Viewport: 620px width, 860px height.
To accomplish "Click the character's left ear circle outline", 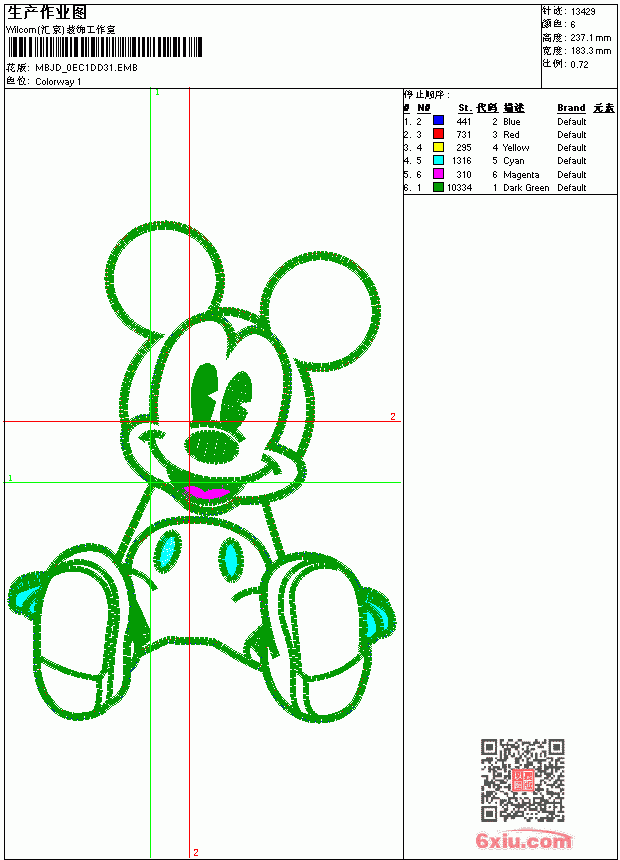I will tap(165, 278).
